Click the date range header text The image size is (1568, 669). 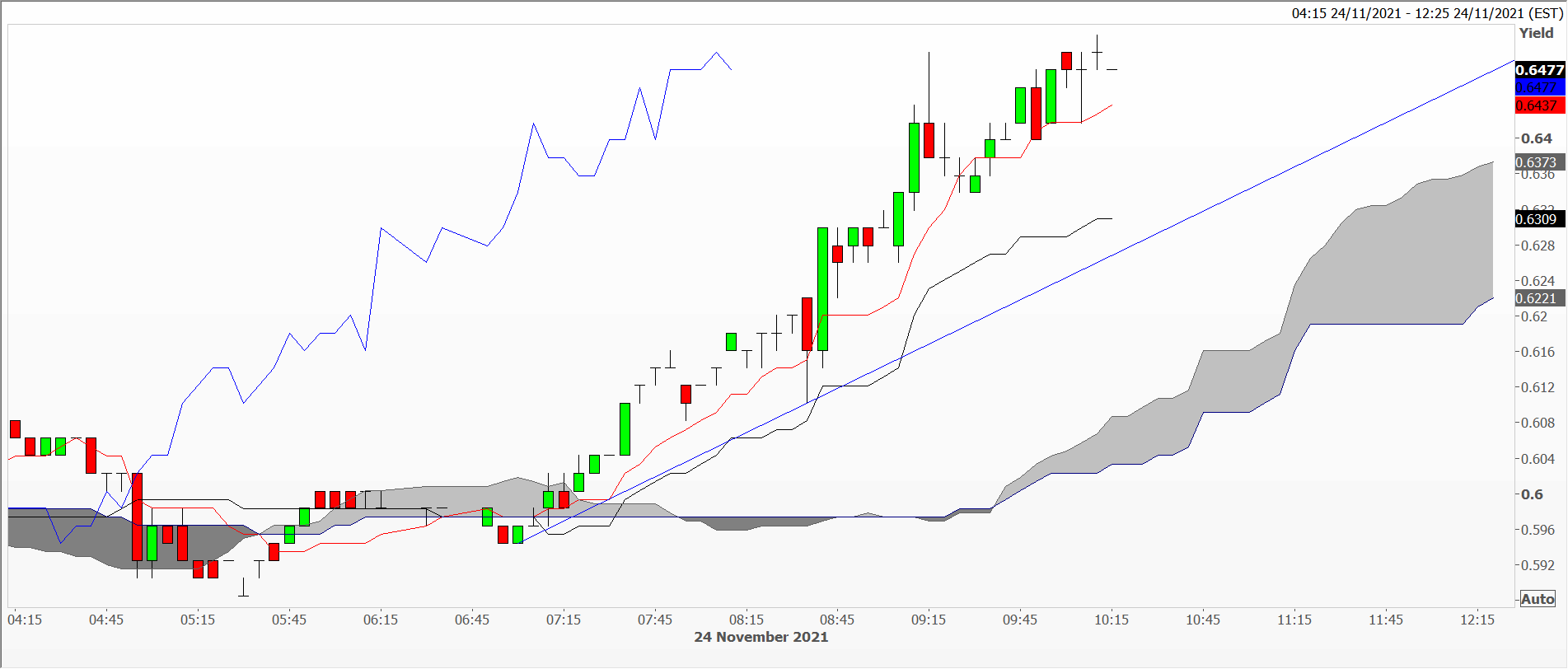click(1428, 13)
